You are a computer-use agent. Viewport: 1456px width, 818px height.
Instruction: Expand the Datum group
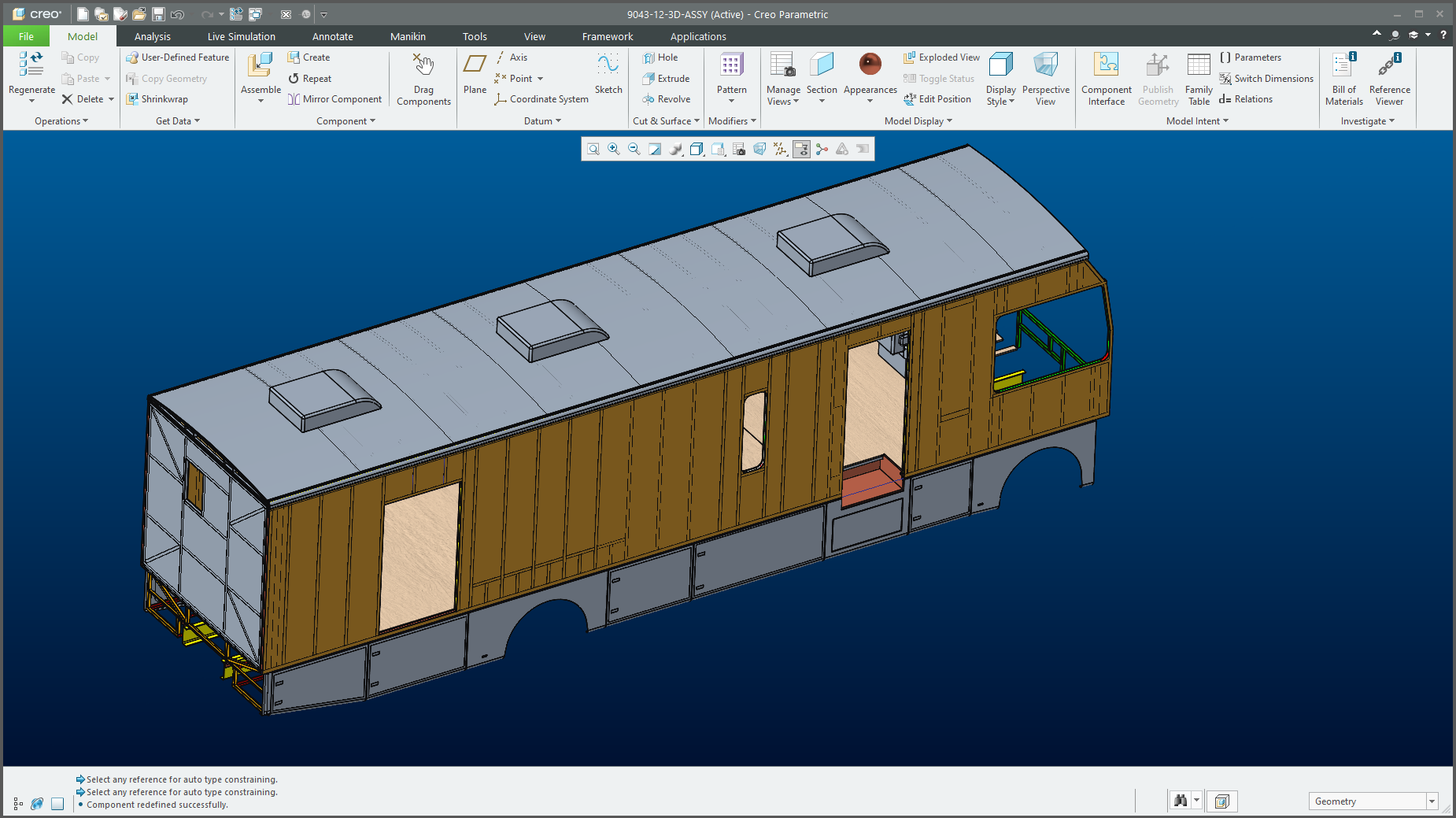pos(542,121)
